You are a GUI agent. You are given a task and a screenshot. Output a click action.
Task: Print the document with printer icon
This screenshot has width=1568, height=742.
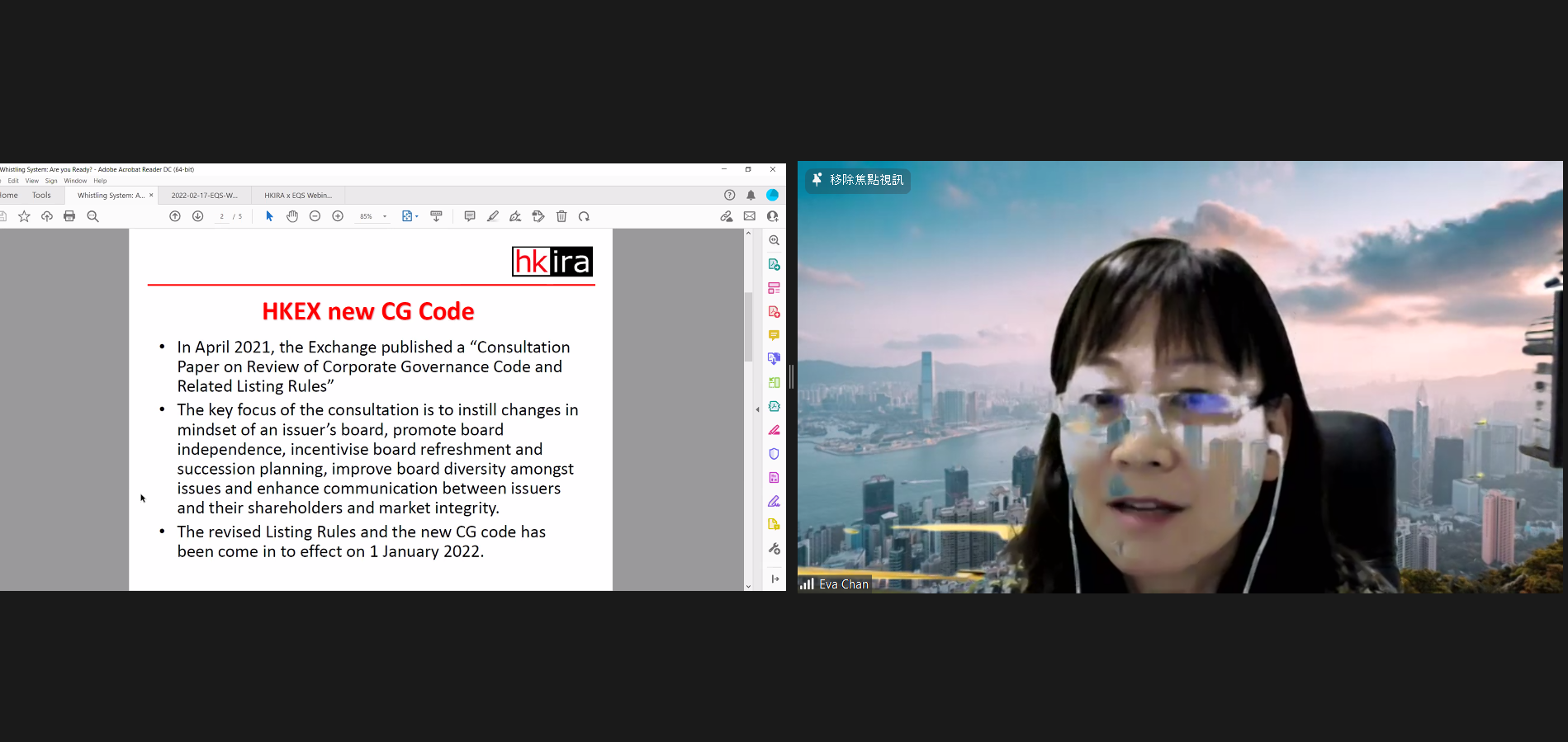(69, 216)
